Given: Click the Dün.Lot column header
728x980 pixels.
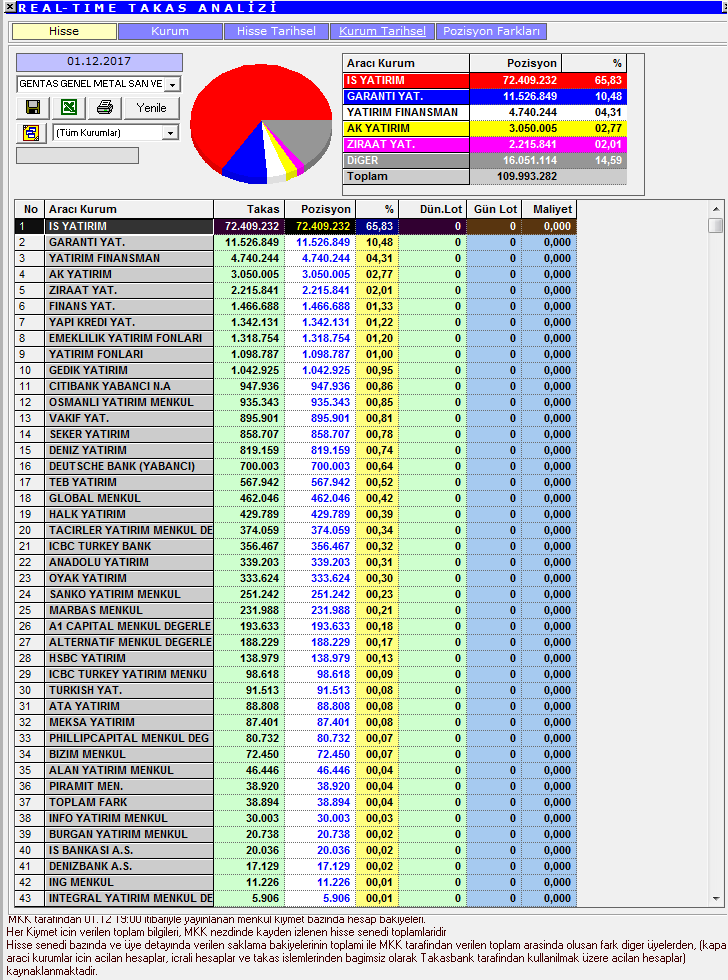Looking at the screenshot, I should (432, 209).
